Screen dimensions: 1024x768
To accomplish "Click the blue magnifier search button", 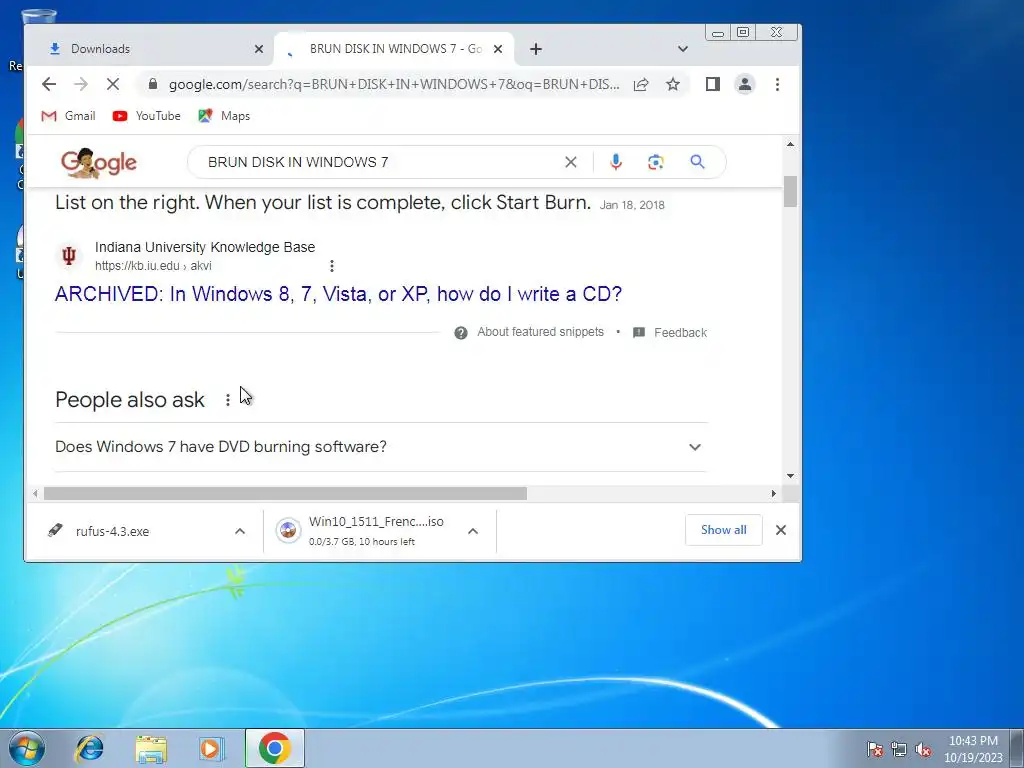I will point(697,162).
